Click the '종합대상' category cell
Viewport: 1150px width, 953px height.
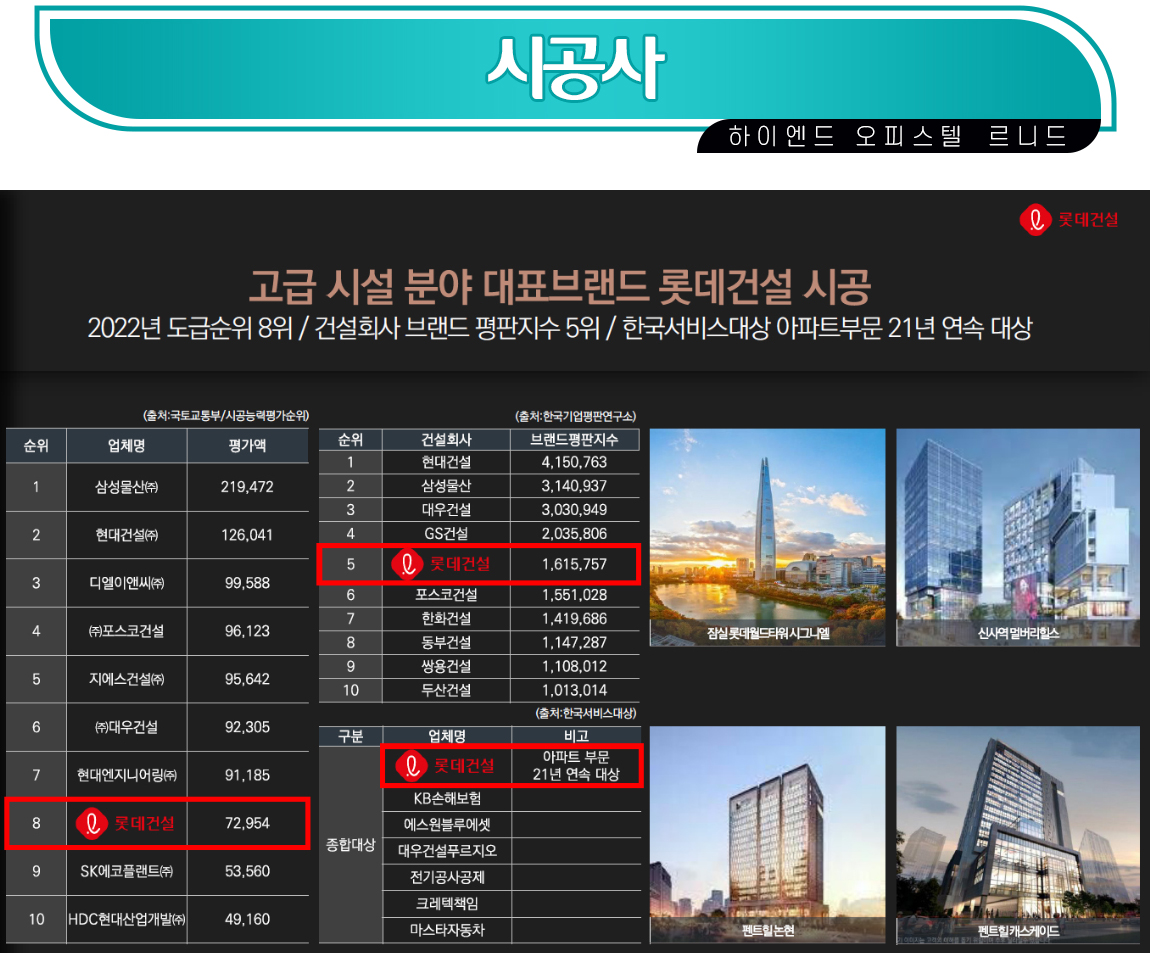click(351, 845)
